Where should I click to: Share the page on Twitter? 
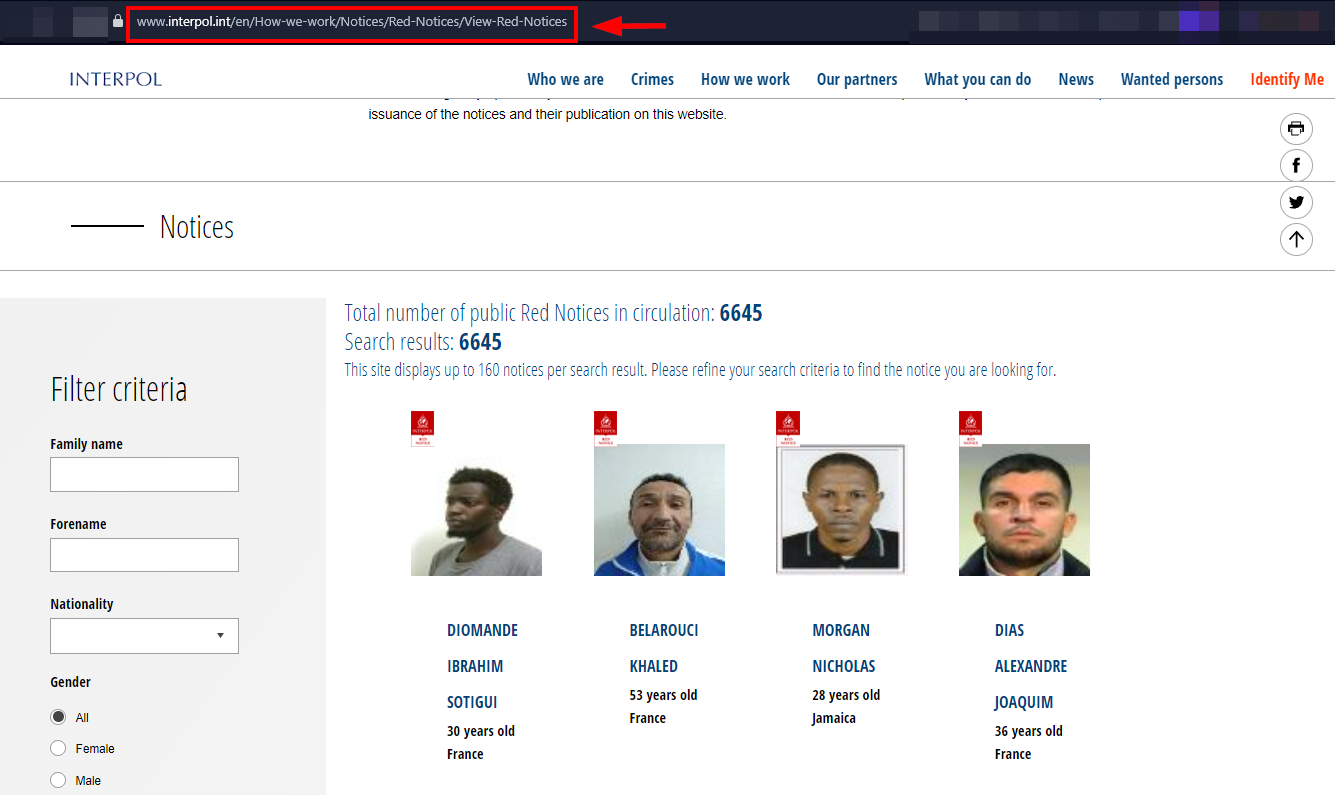1296,202
